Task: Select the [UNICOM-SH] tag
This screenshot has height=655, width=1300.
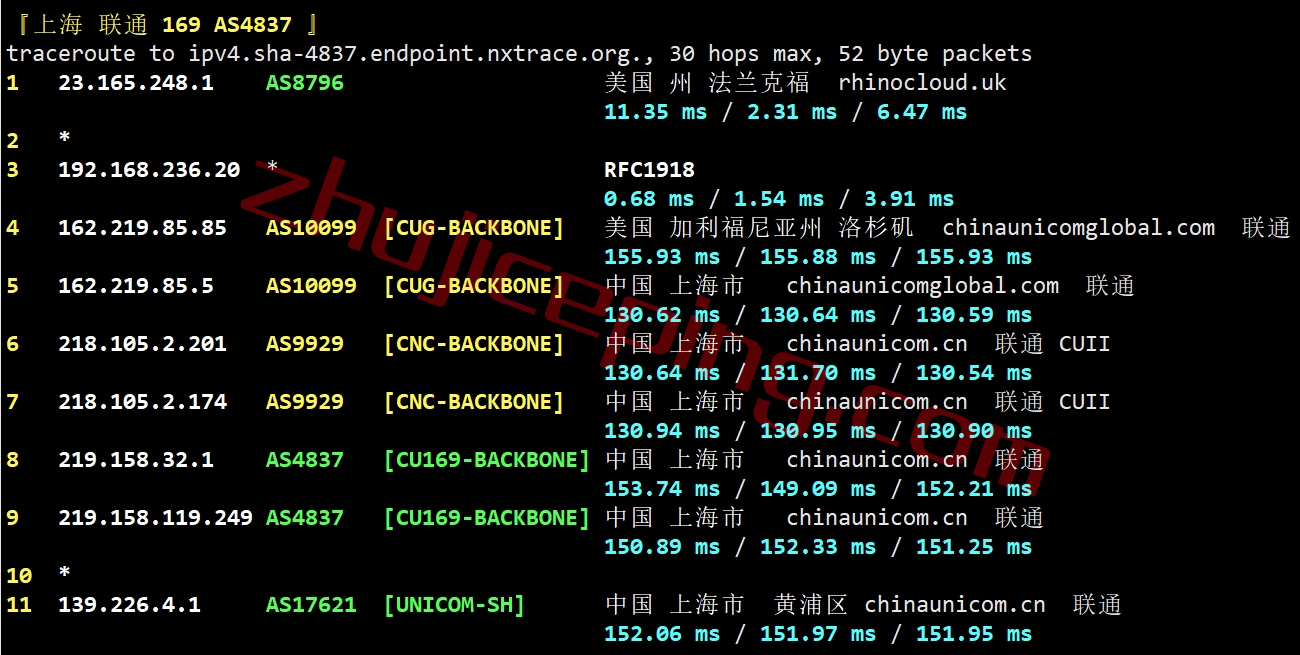Action: (454, 605)
